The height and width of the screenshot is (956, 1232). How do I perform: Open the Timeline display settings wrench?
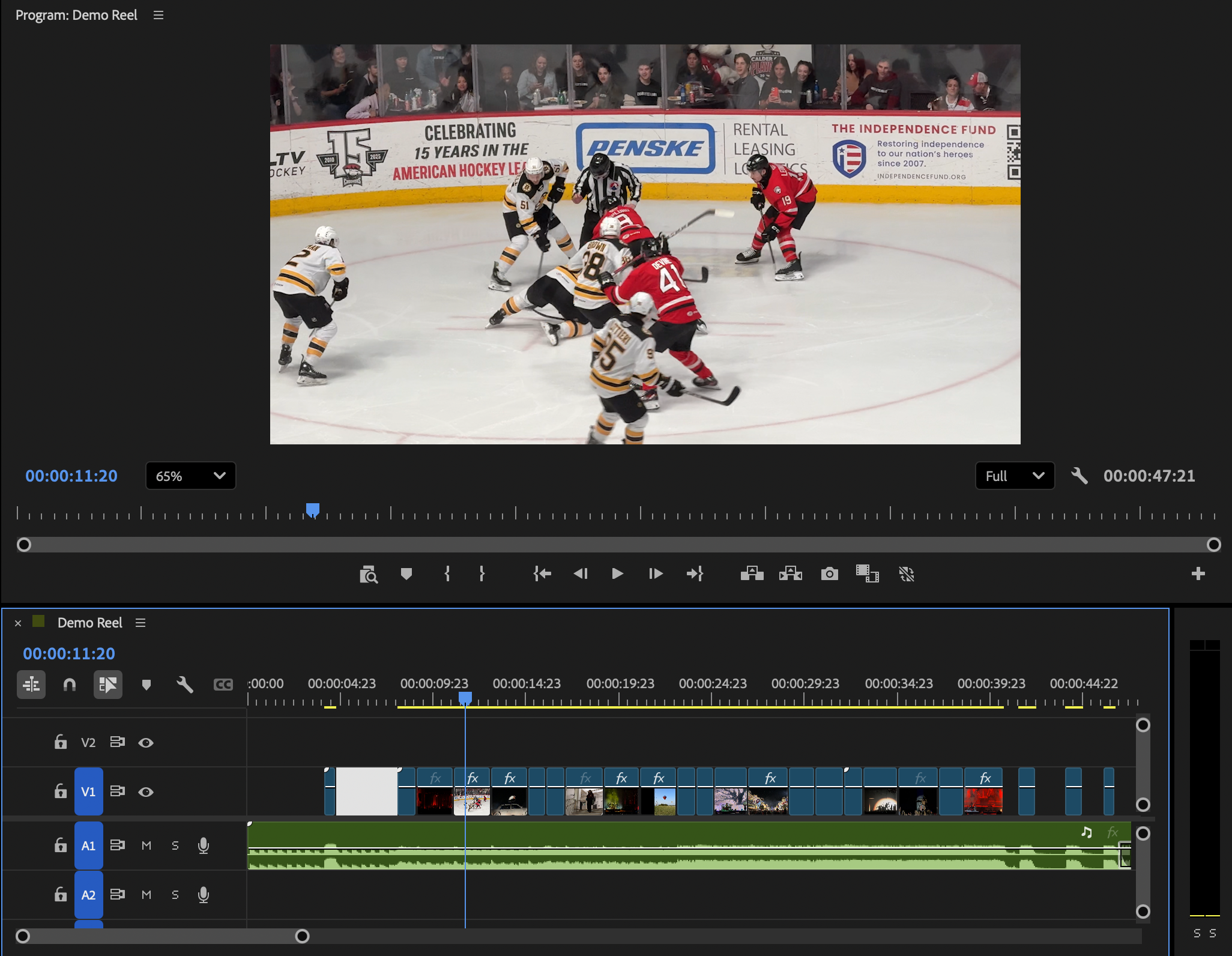[x=184, y=685]
